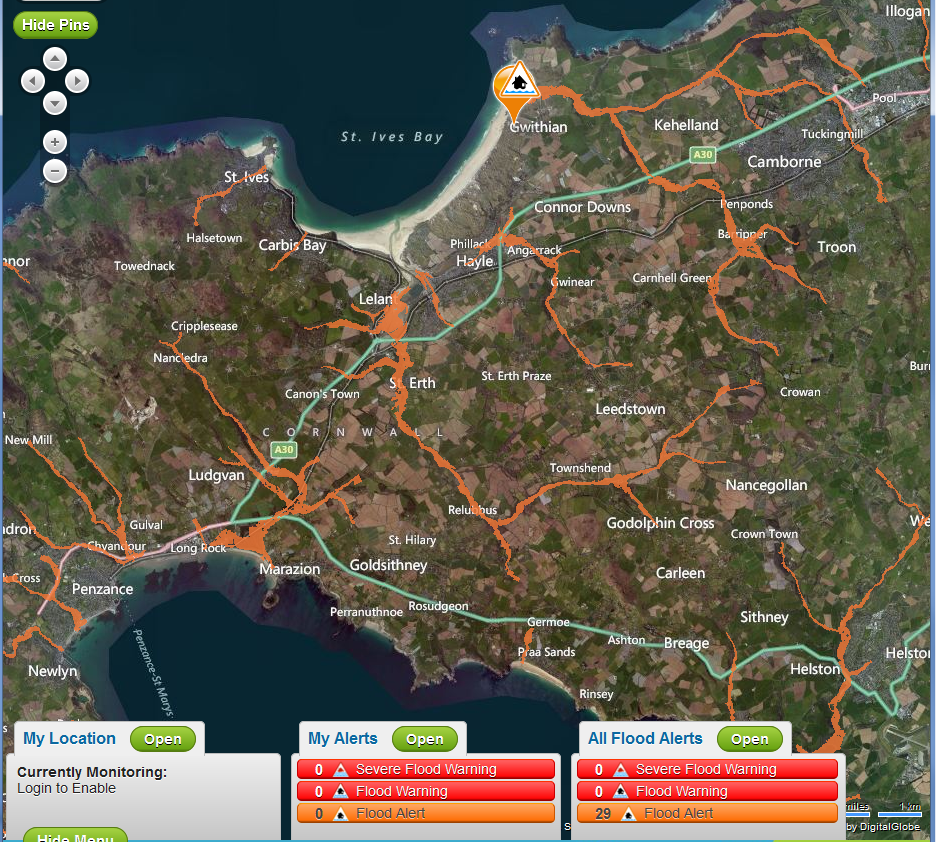Screen dimensions: 936x842
Task: Pan the map to the left
Action: coord(33,81)
